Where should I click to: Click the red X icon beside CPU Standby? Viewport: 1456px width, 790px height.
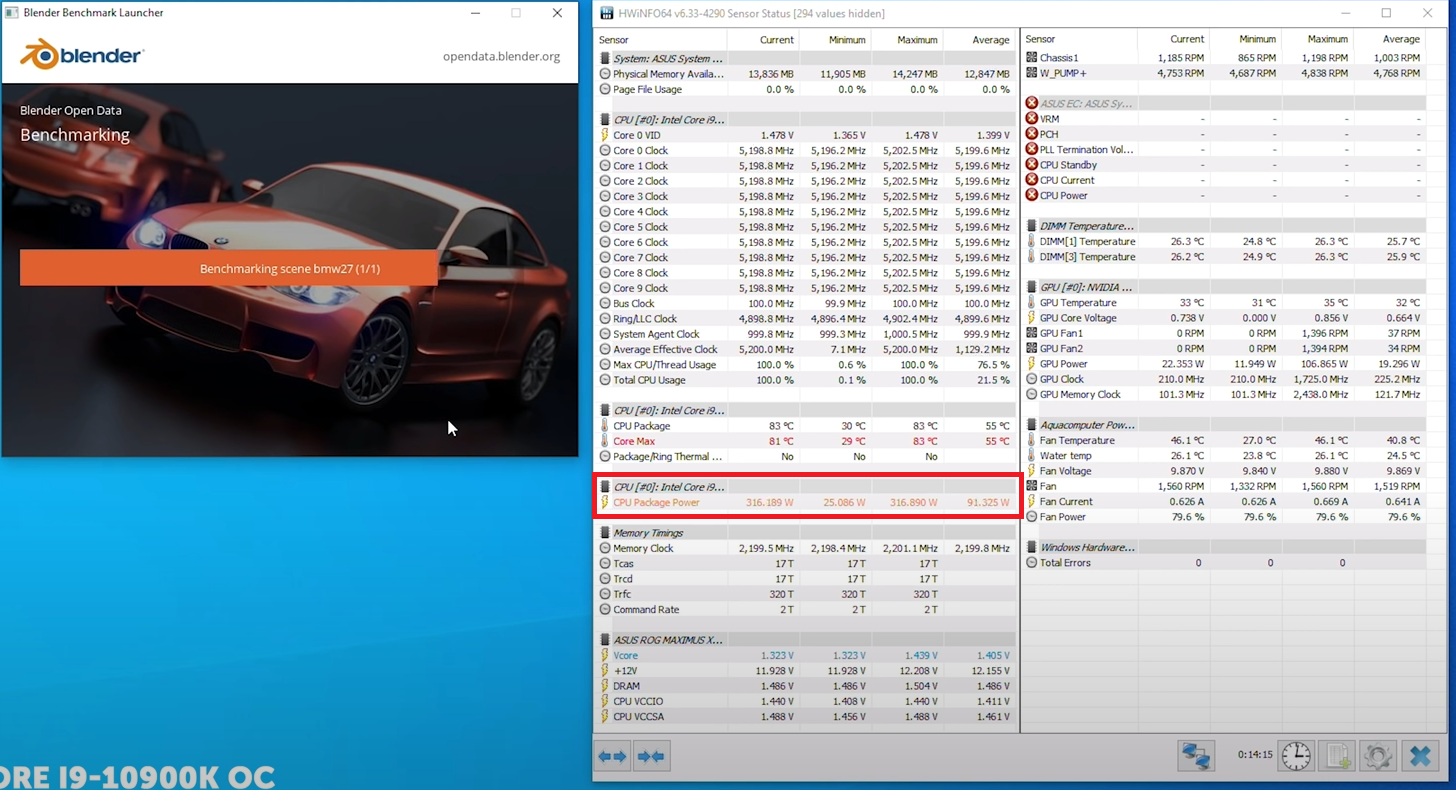click(x=1032, y=165)
